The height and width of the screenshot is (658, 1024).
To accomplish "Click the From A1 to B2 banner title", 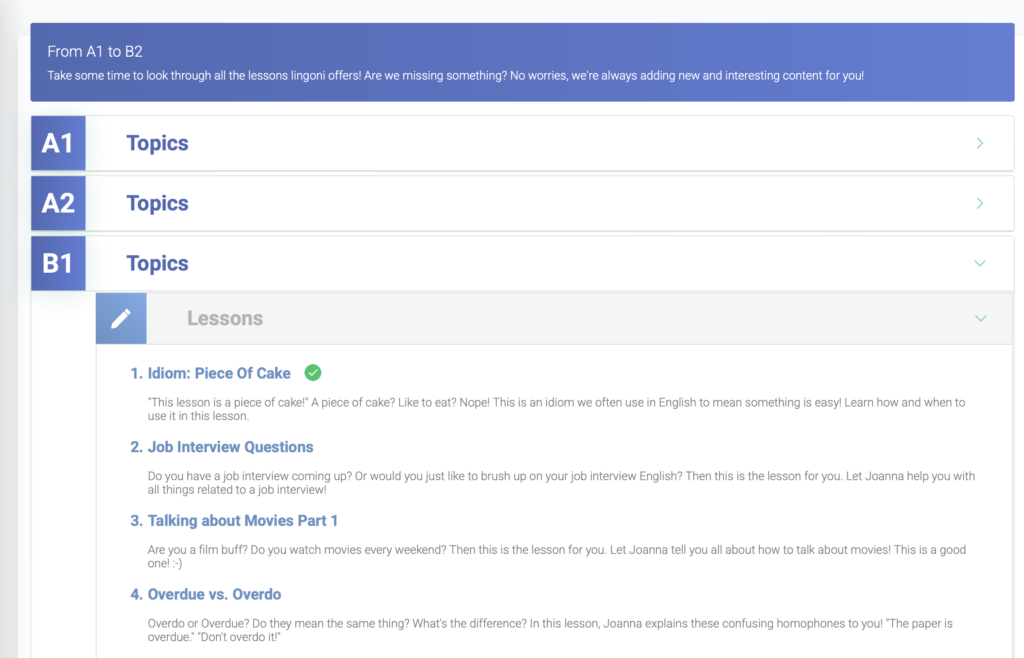I will pos(95,51).
